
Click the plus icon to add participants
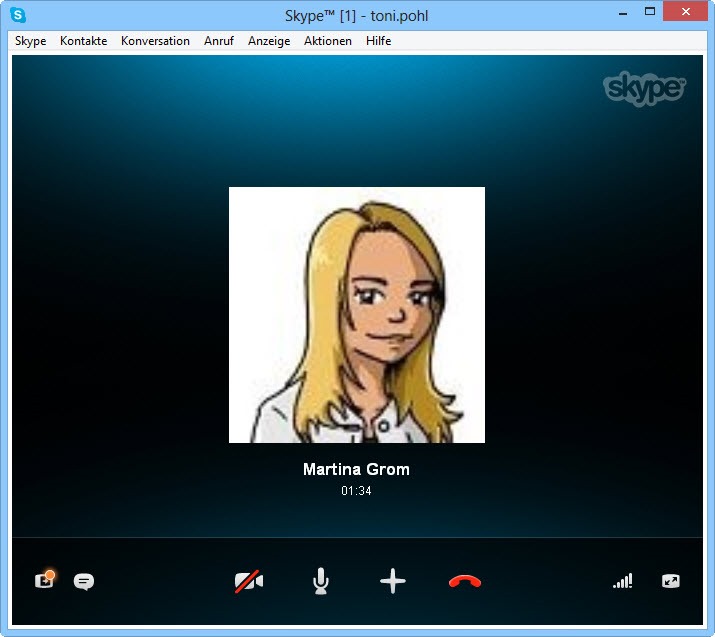pyautogui.click(x=393, y=581)
